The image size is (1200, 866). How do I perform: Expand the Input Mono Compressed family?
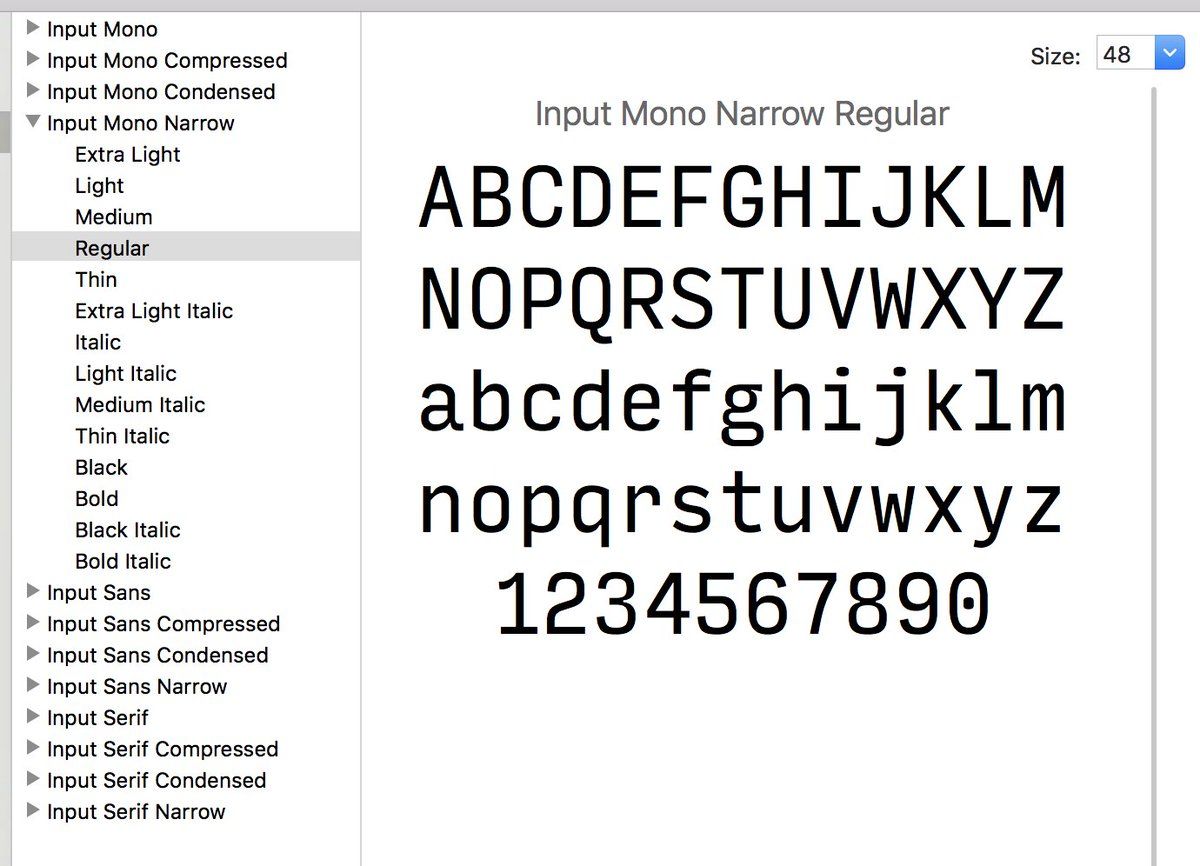tap(33, 60)
